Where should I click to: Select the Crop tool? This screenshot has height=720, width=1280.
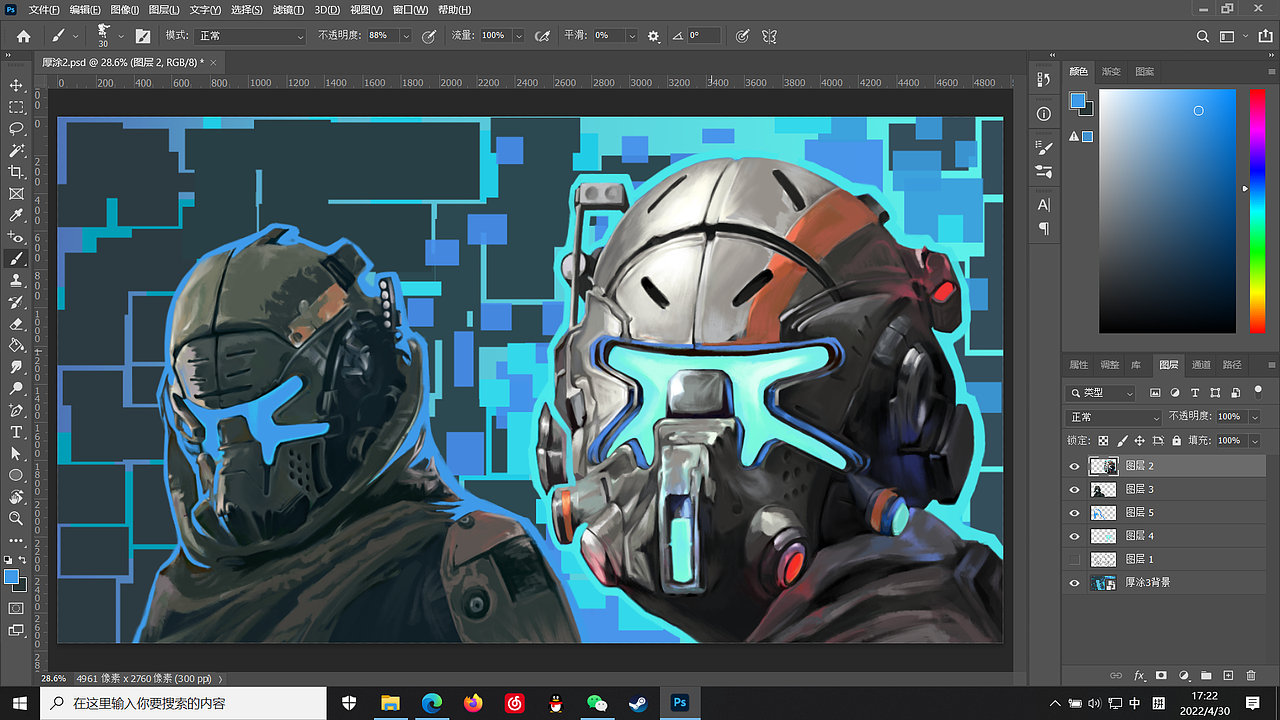click(x=16, y=172)
